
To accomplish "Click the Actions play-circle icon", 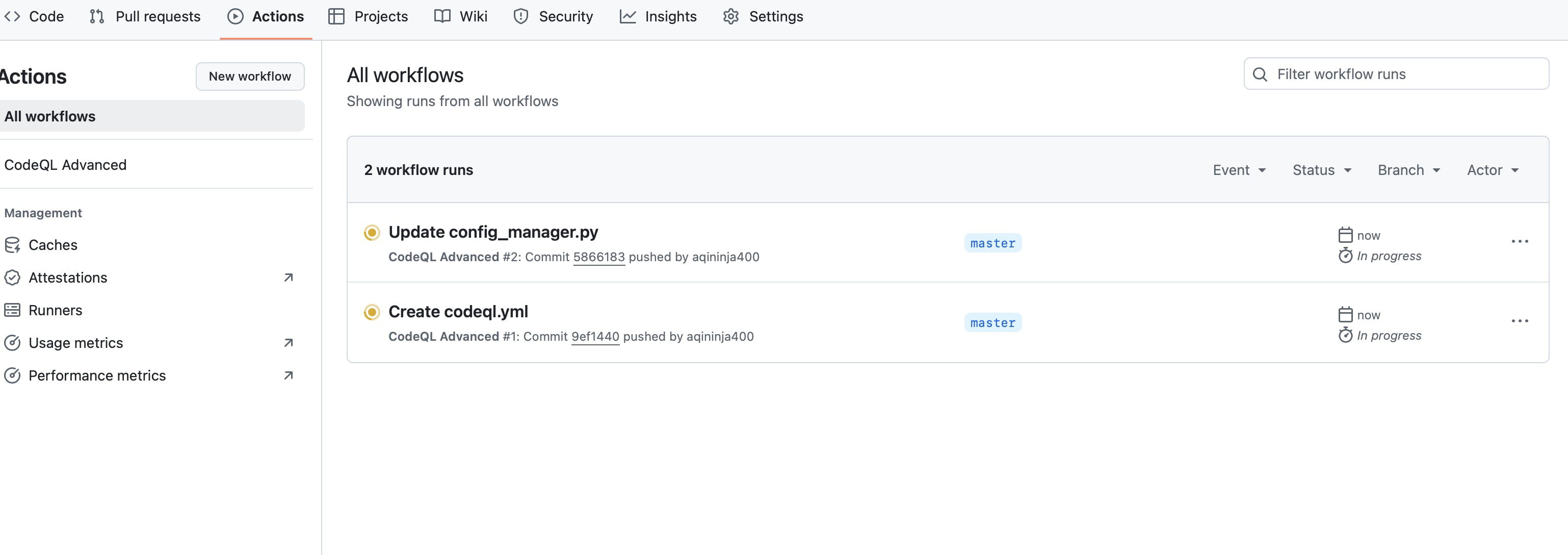I will click(236, 16).
